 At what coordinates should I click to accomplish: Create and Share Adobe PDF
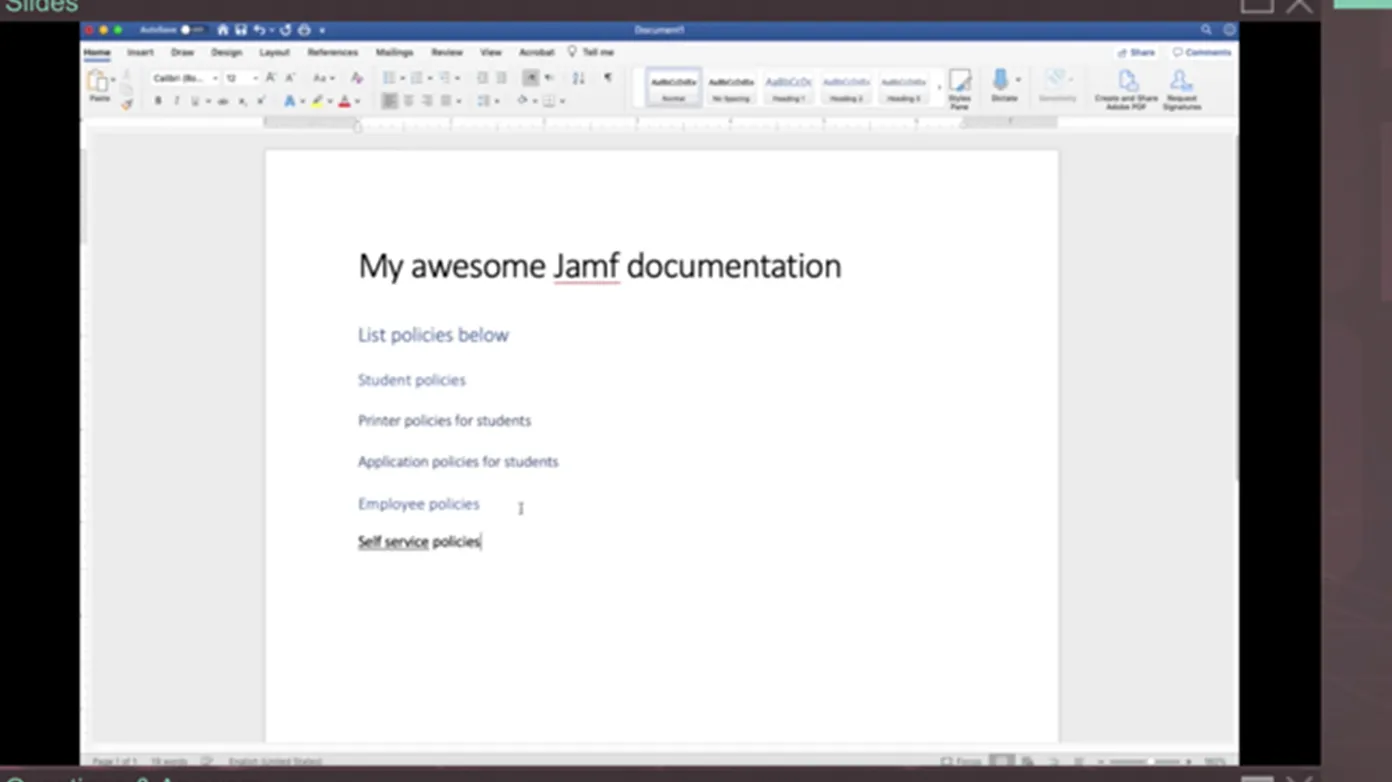pyautogui.click(x=1127, y=88)
